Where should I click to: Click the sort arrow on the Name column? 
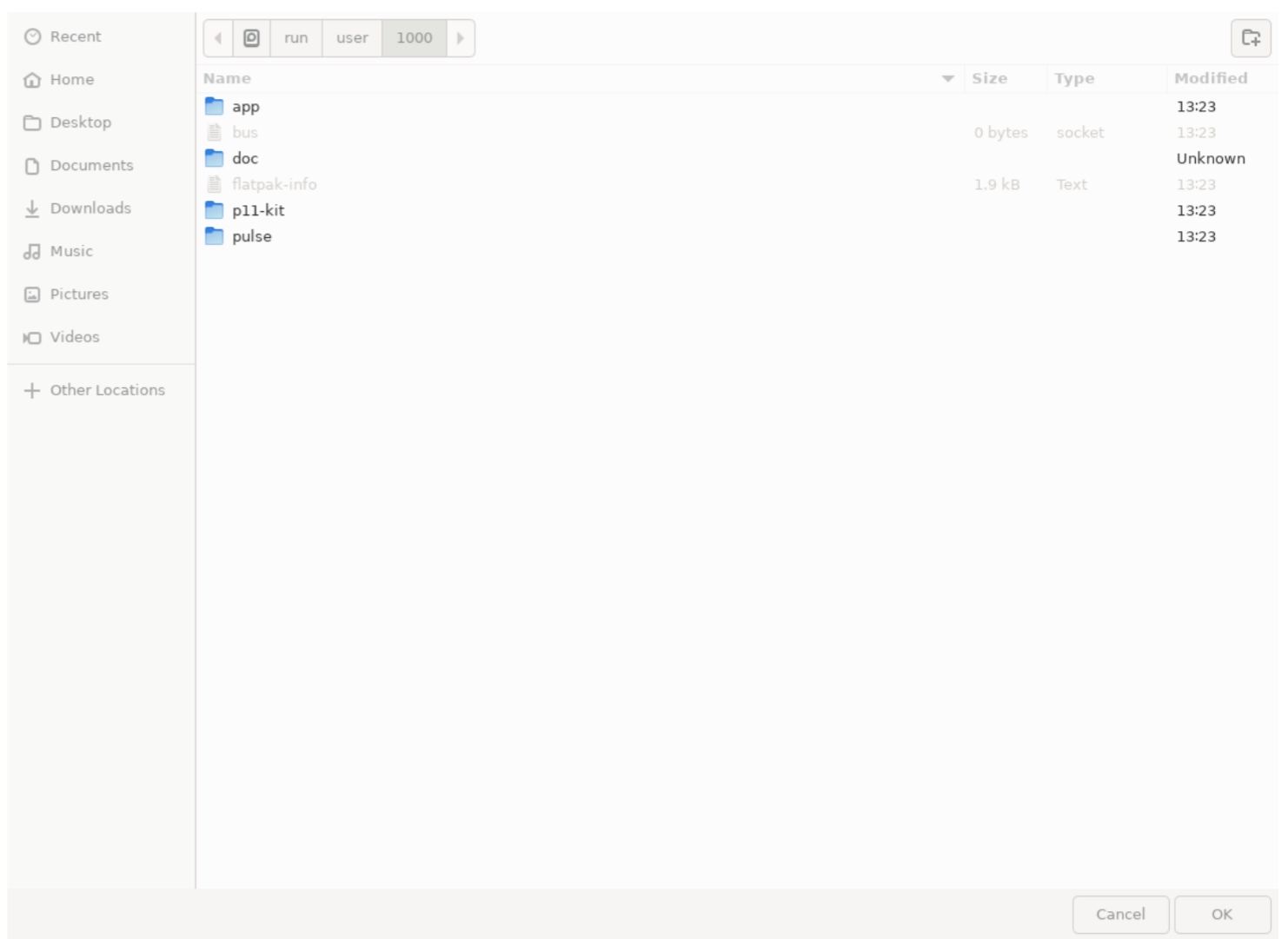[947, 78]
